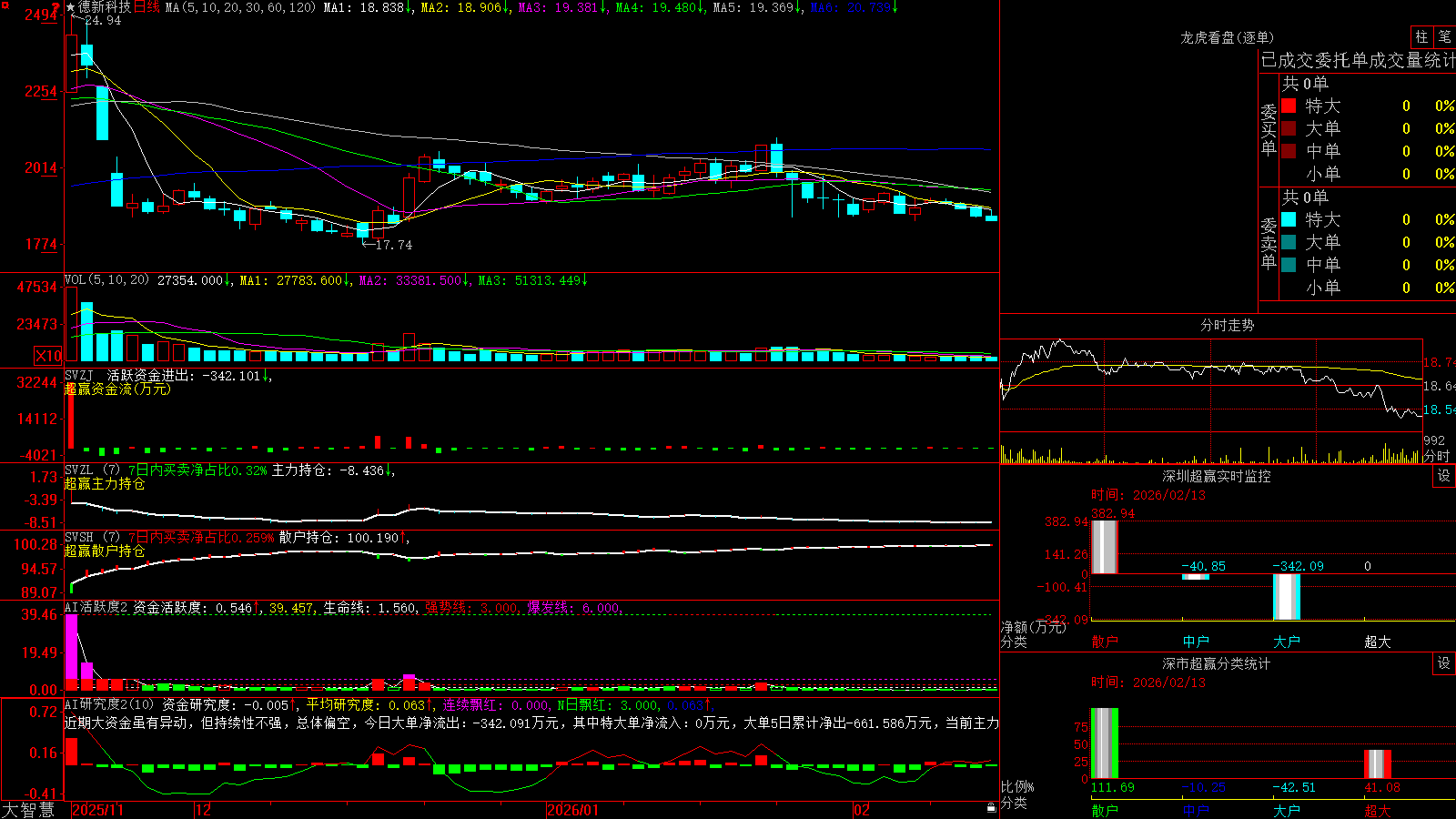Open the VOL(5,10,20) indicator parameters
This screenshot has height=819, width=1456.
106,280
